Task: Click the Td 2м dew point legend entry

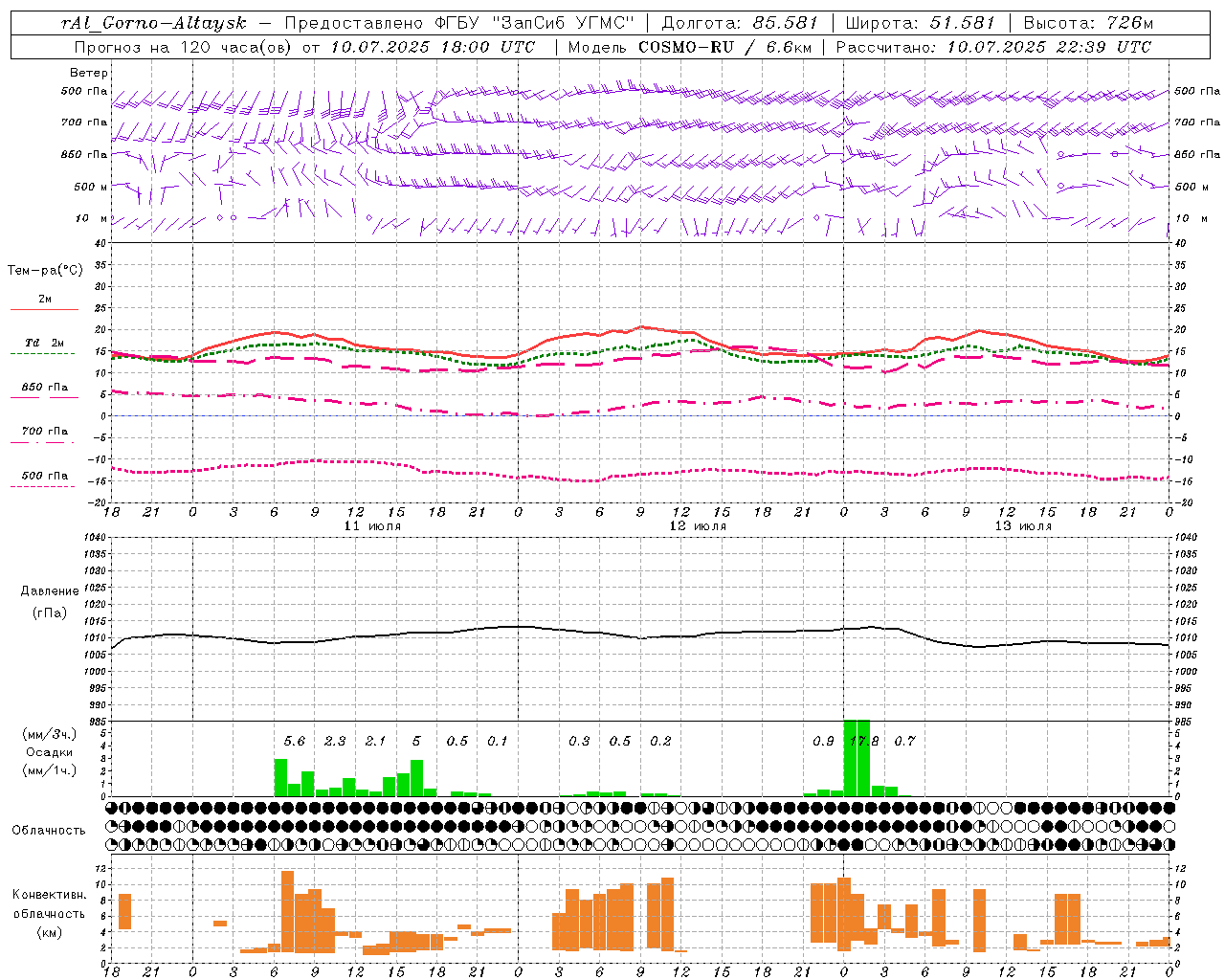Action: [45, 343]
